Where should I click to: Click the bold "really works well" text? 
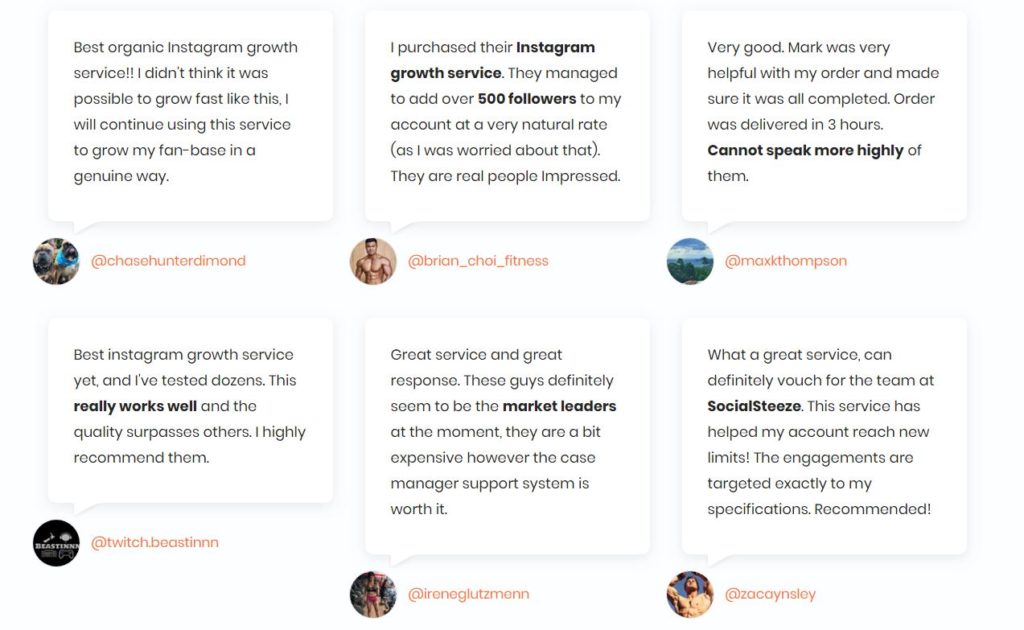pos(135,406)
